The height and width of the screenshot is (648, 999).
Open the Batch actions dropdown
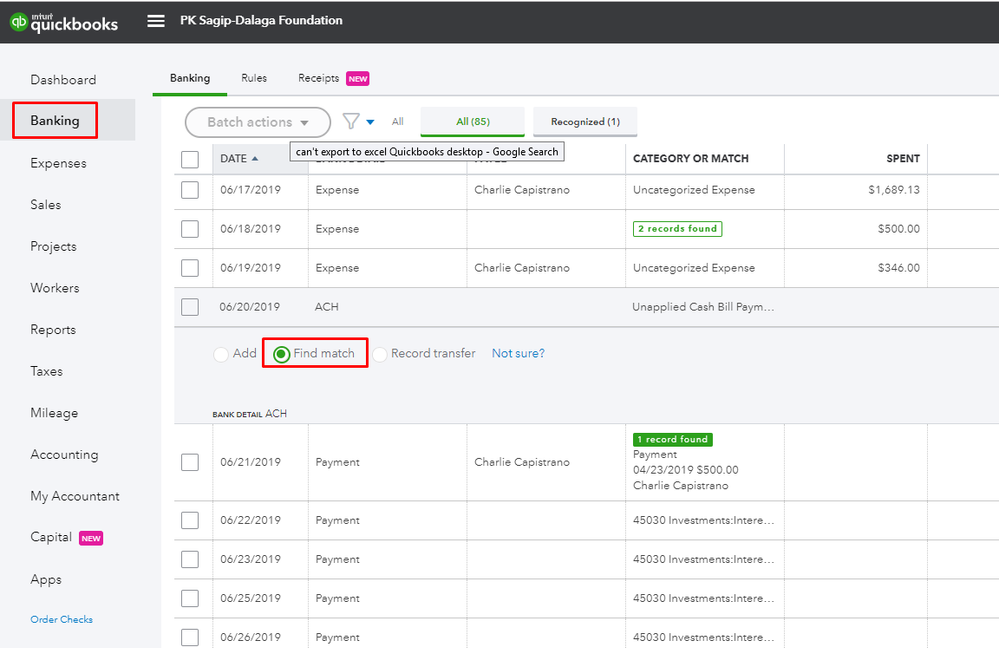[257, 122]
